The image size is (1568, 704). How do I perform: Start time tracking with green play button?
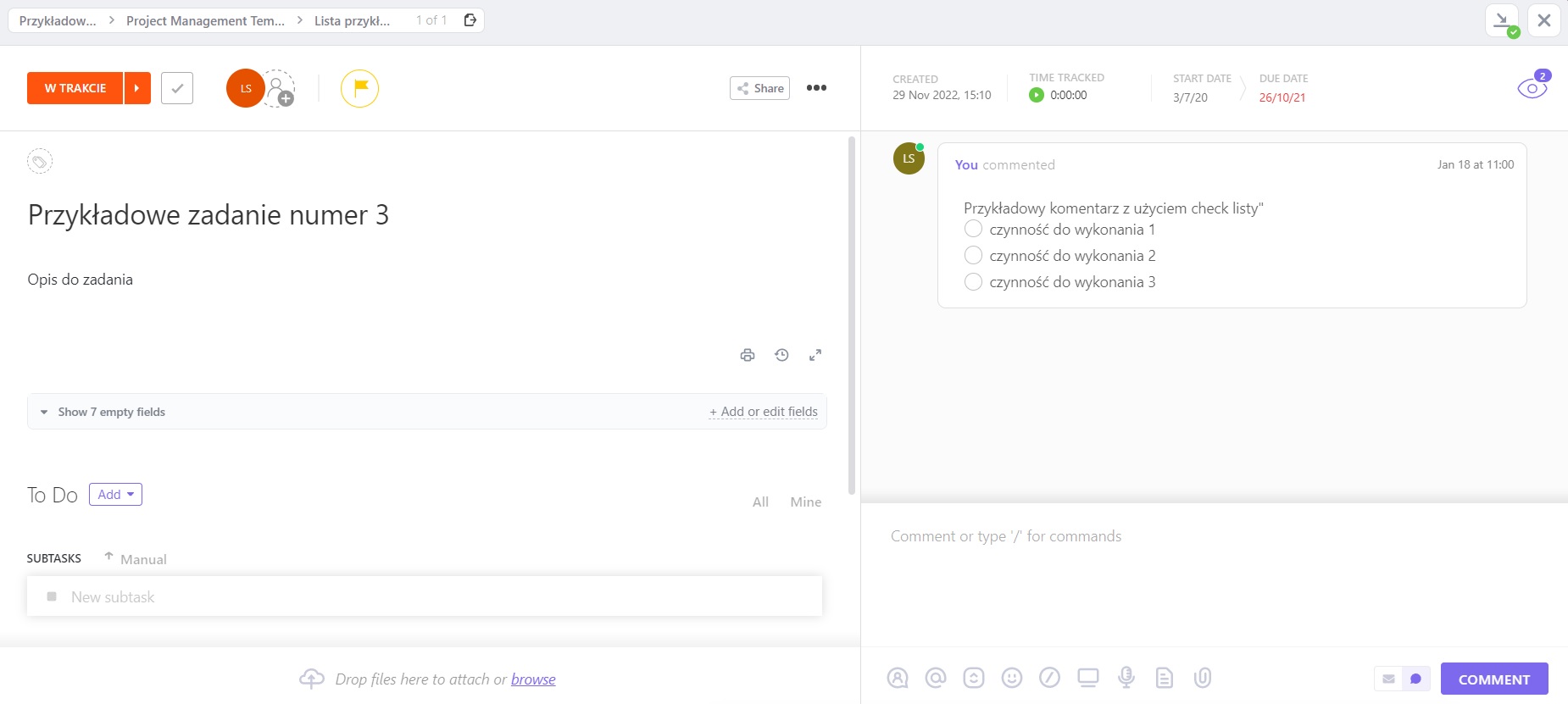1036,95
